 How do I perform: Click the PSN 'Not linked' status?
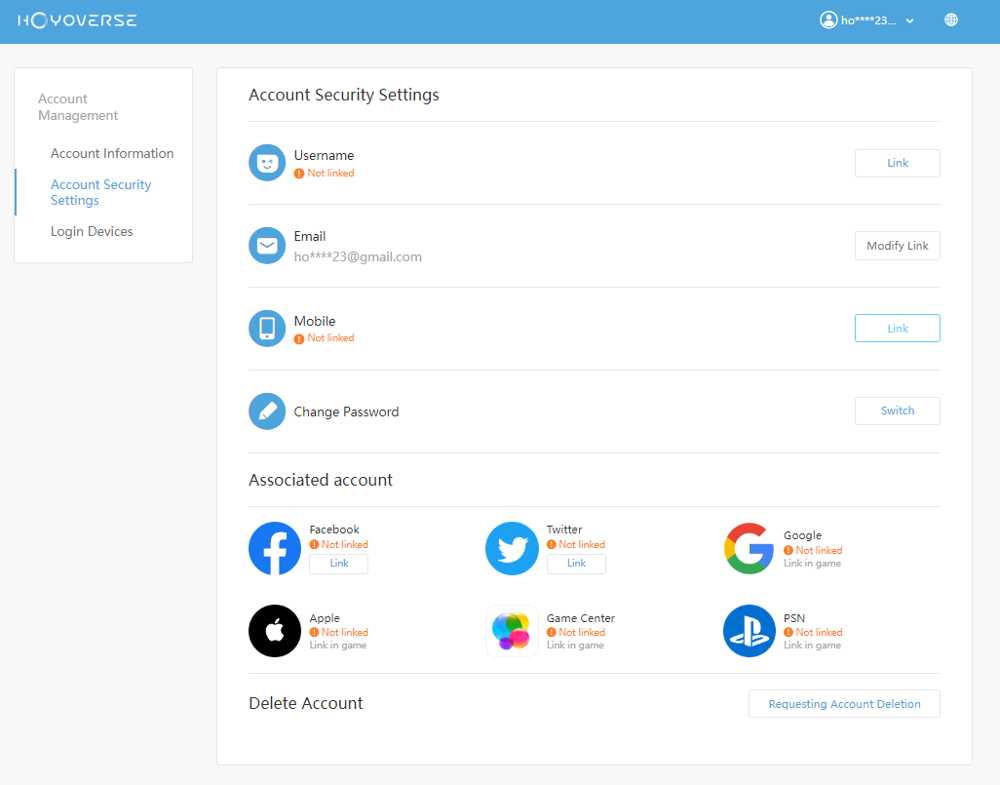(813, 632)
